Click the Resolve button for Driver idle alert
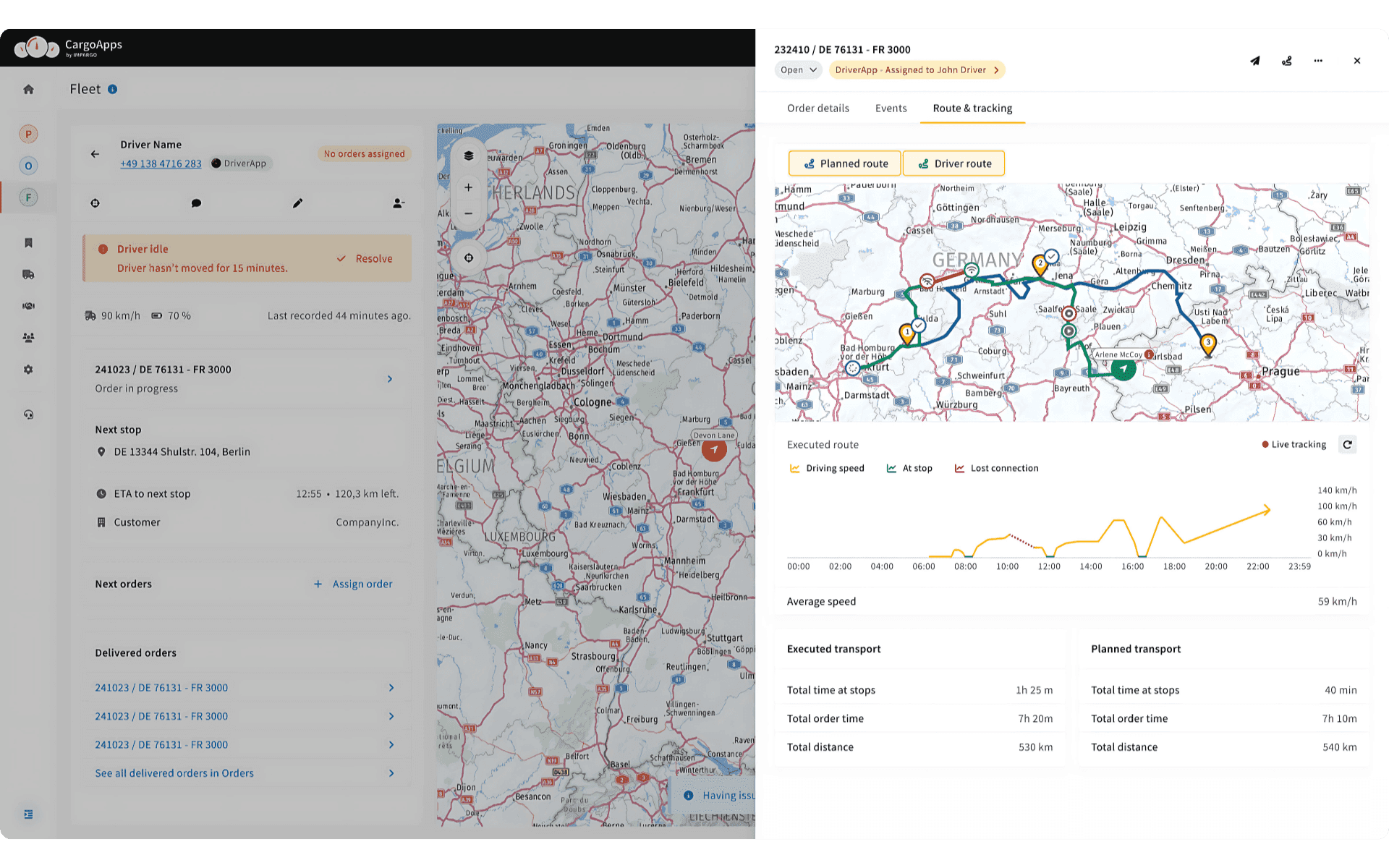This screenshot has width=1389, height=868. [x=365, y=258]
